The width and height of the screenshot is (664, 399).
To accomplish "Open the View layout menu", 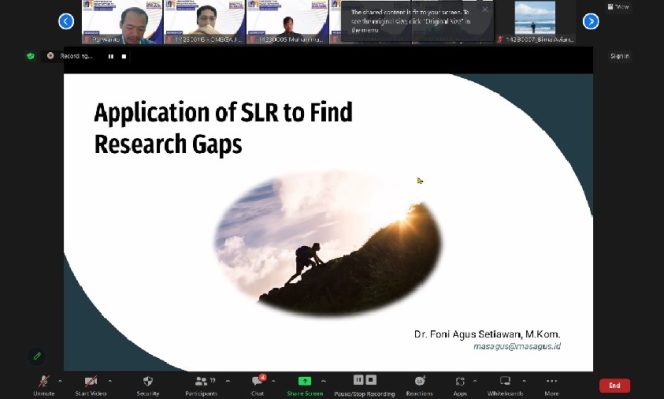I will (618, 7).
